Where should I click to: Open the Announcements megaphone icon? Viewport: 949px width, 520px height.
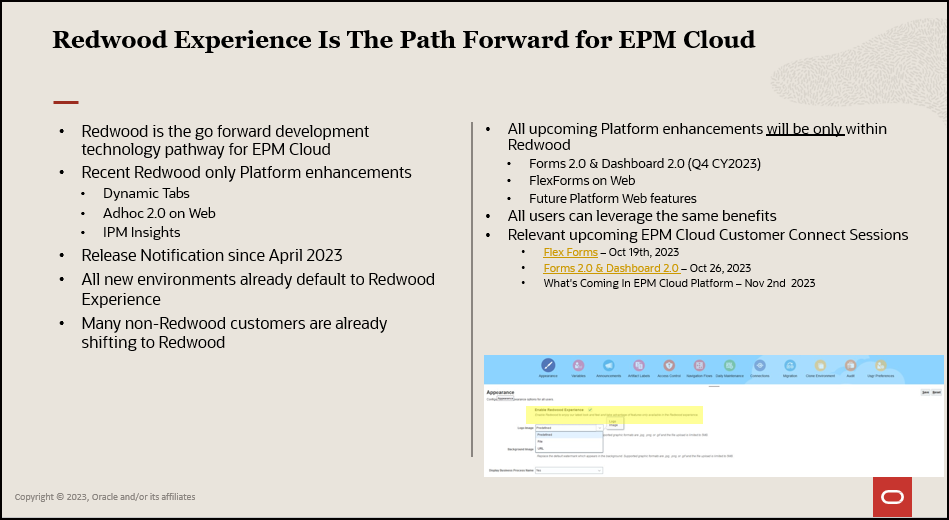click(x=609, y=365)
